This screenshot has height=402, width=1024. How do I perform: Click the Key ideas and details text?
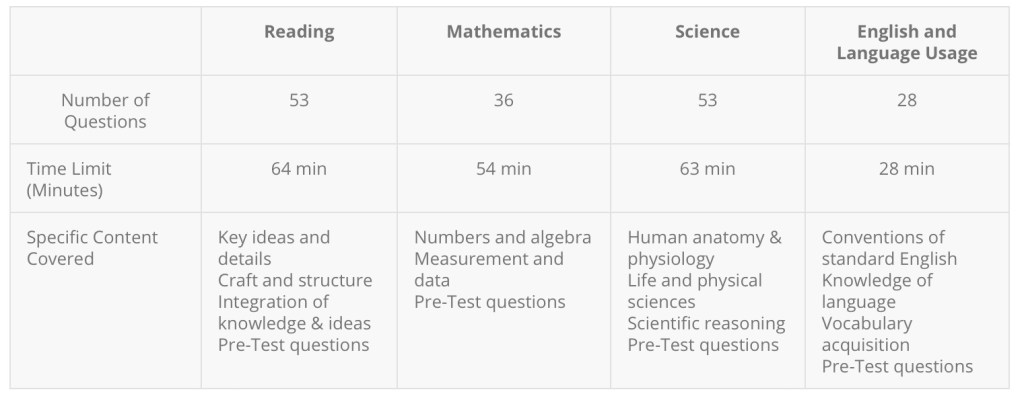pyautogui.click(x=273, y=248)
